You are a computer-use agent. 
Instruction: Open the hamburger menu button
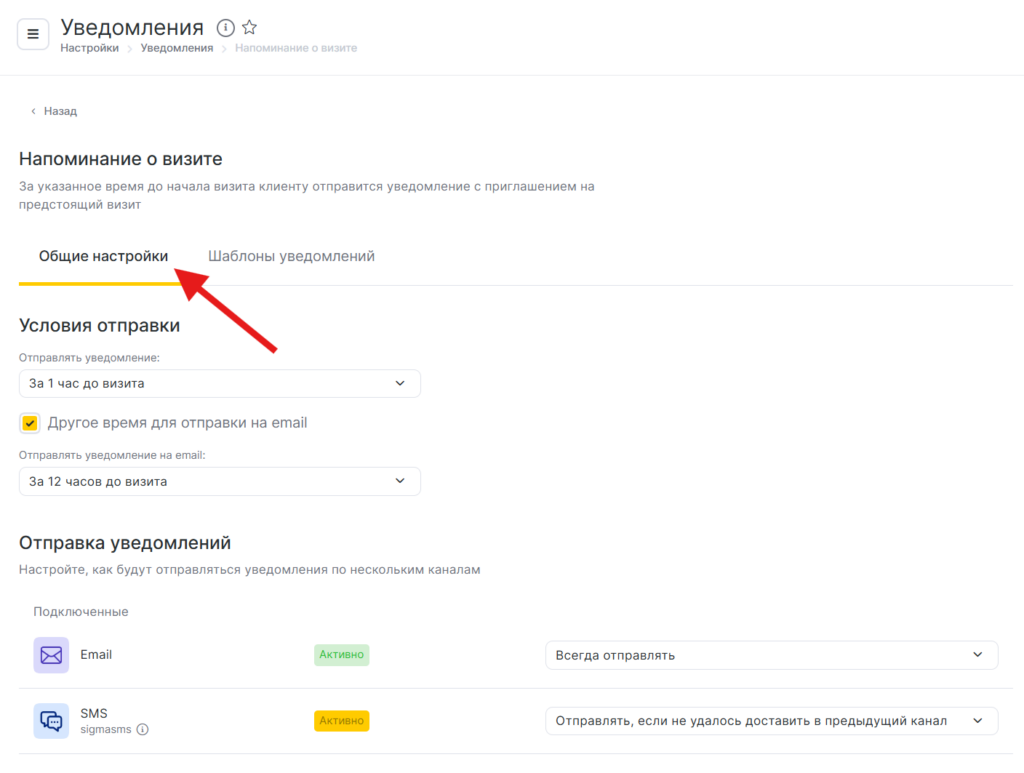tap(33, 34)
